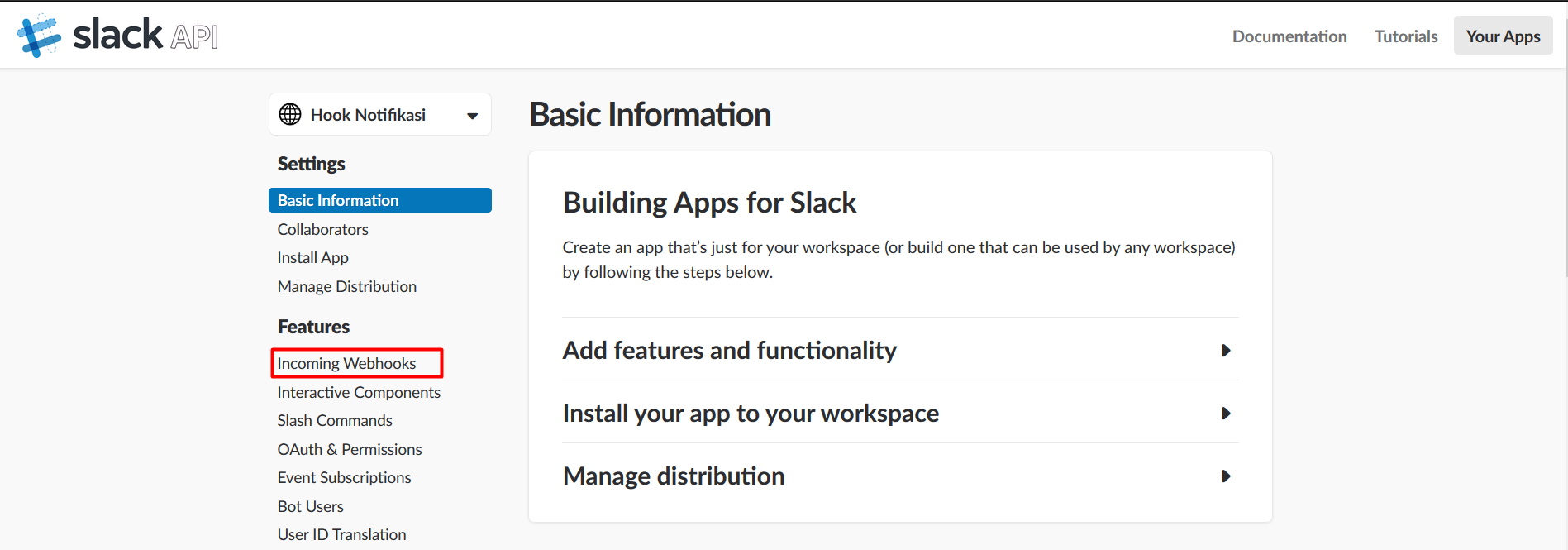This screenshot has width=1568, height=550.
Task: Click the globe icon beside Hook Notifikasi
Action: tap(290, 114)
